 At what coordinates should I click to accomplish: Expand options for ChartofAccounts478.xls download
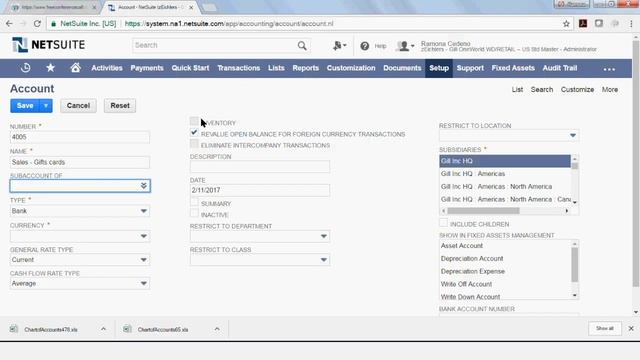click(103, 329)
